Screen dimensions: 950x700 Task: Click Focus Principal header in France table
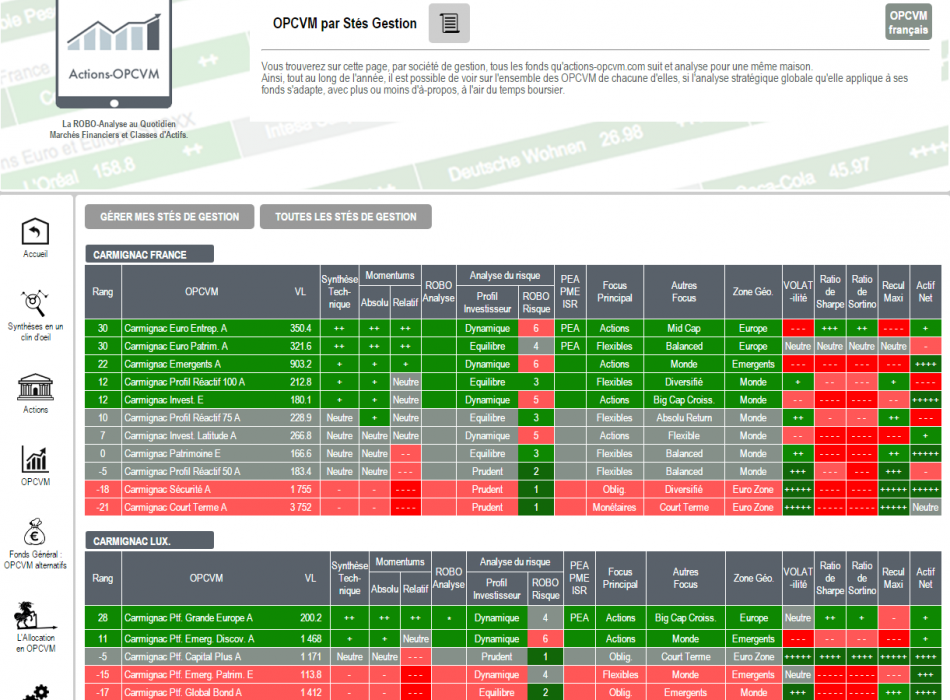pos(614,292)
